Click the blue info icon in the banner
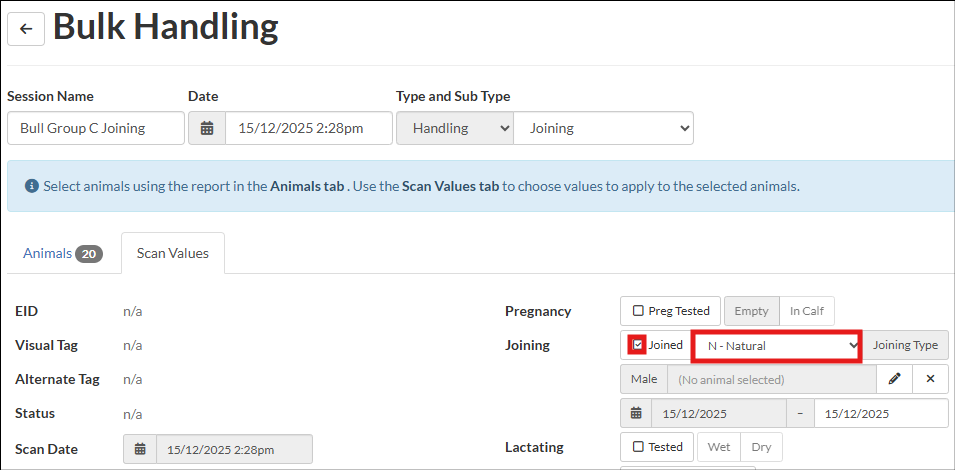Image resolution: width=955 pixels, height=470 pixels. (x=32, y=186)
